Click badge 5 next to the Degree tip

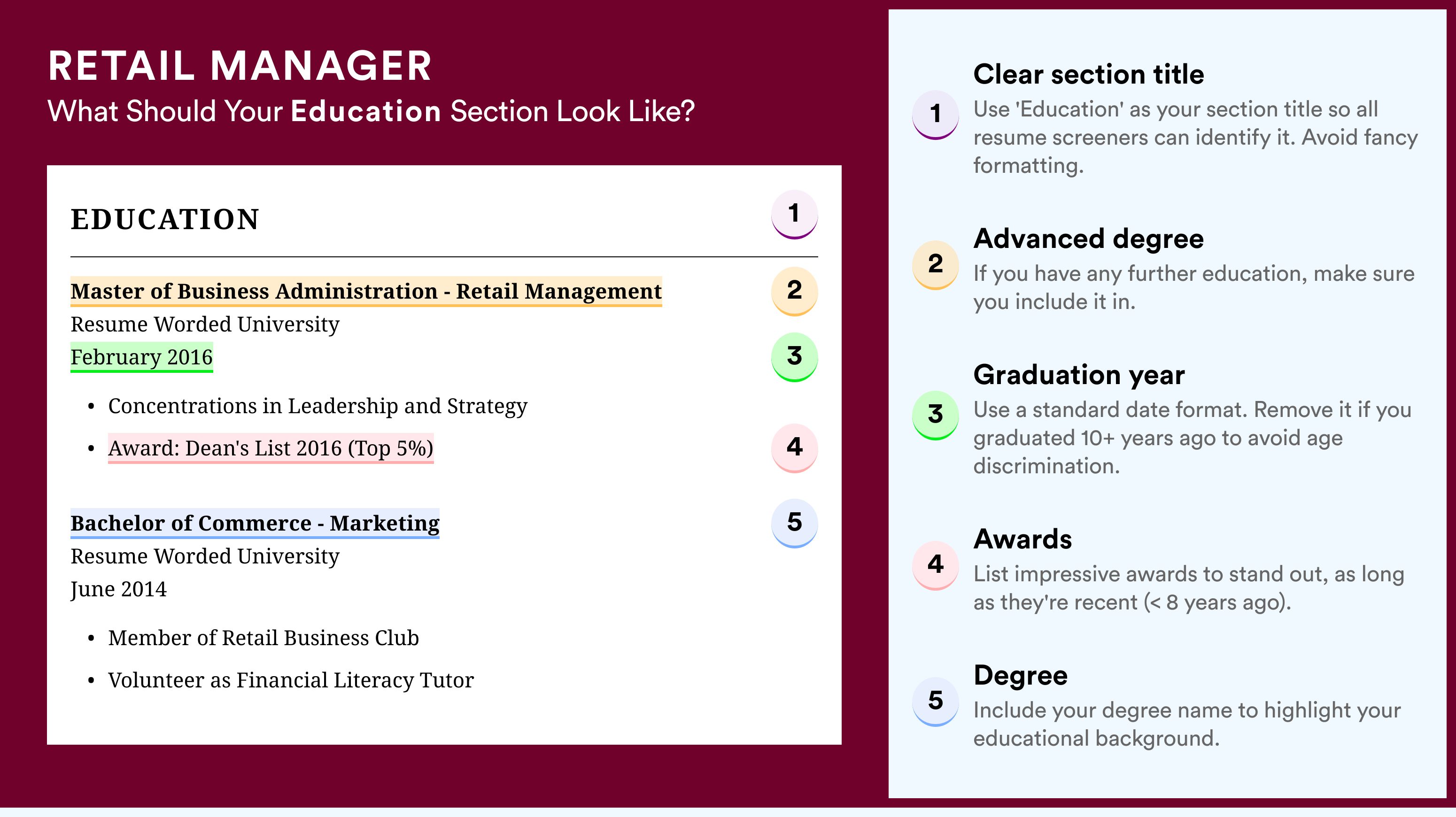[936, 702]
